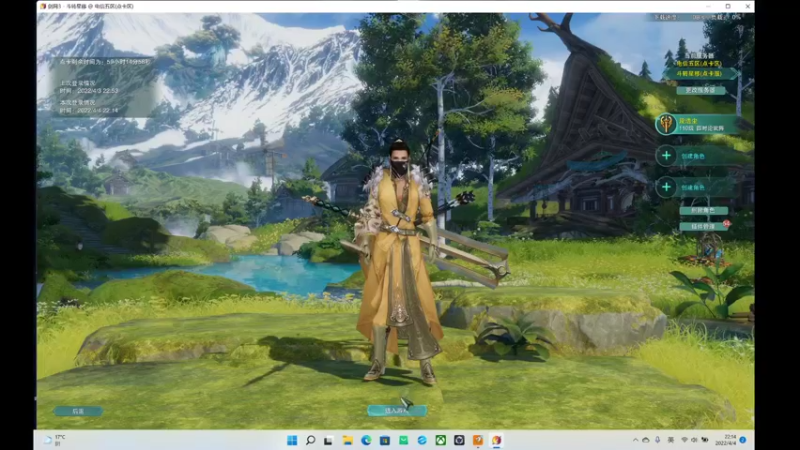The image size is (800, 450).
Task: Open the taskbar clock and date
Action: click(x=726, y=440)
